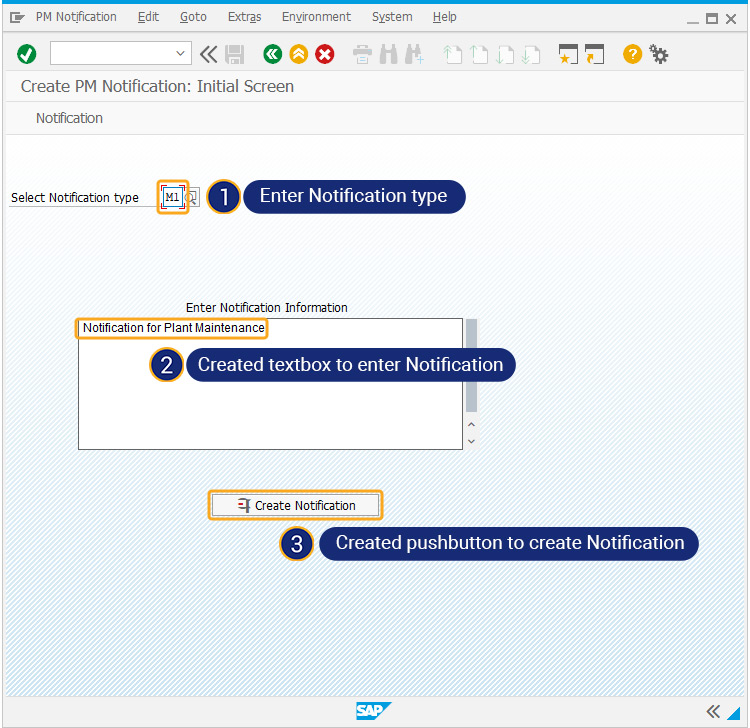Click the Last Page icon
Viewport: 750px width, 728px height.
[x=531, y=55]
